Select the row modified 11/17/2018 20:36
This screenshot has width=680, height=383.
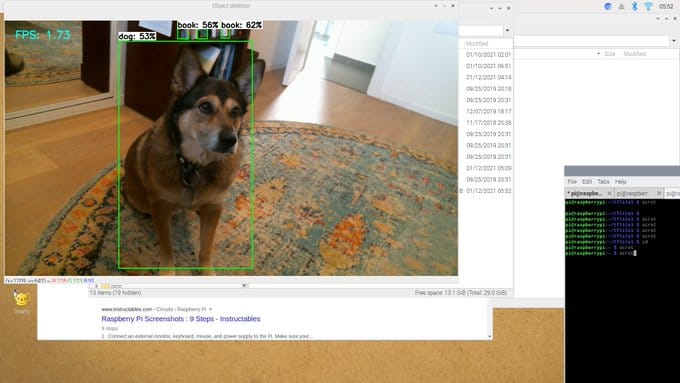tap(488, 123)
